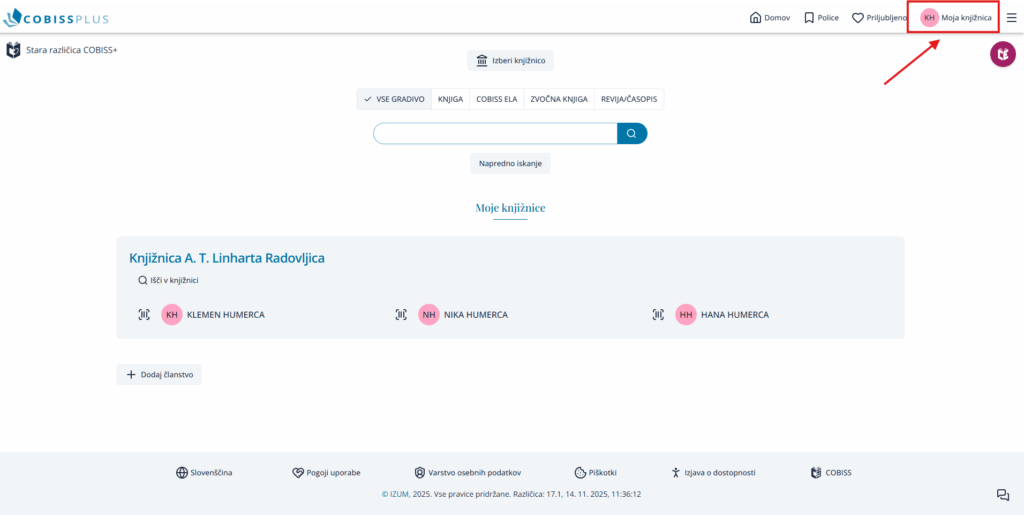Click the Dodaj članstvo button
Image resolution: width=1024 pixels, height=515 pixels.
(x=159, y=374)
